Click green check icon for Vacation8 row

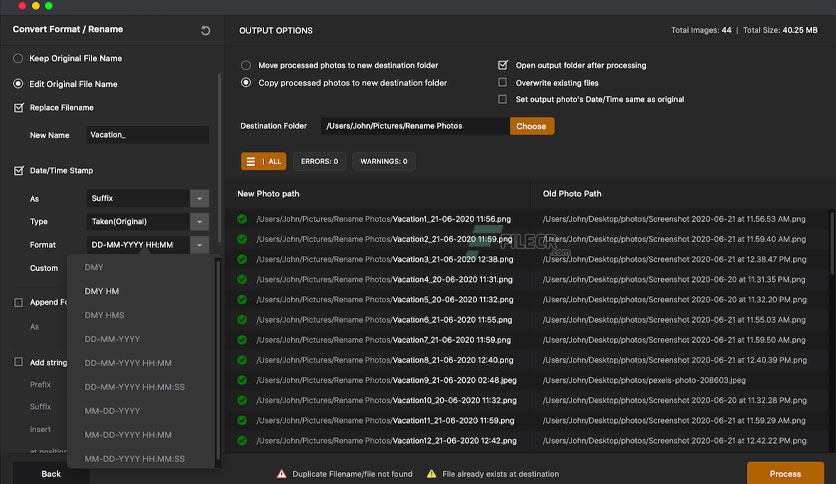coord(242,360)
